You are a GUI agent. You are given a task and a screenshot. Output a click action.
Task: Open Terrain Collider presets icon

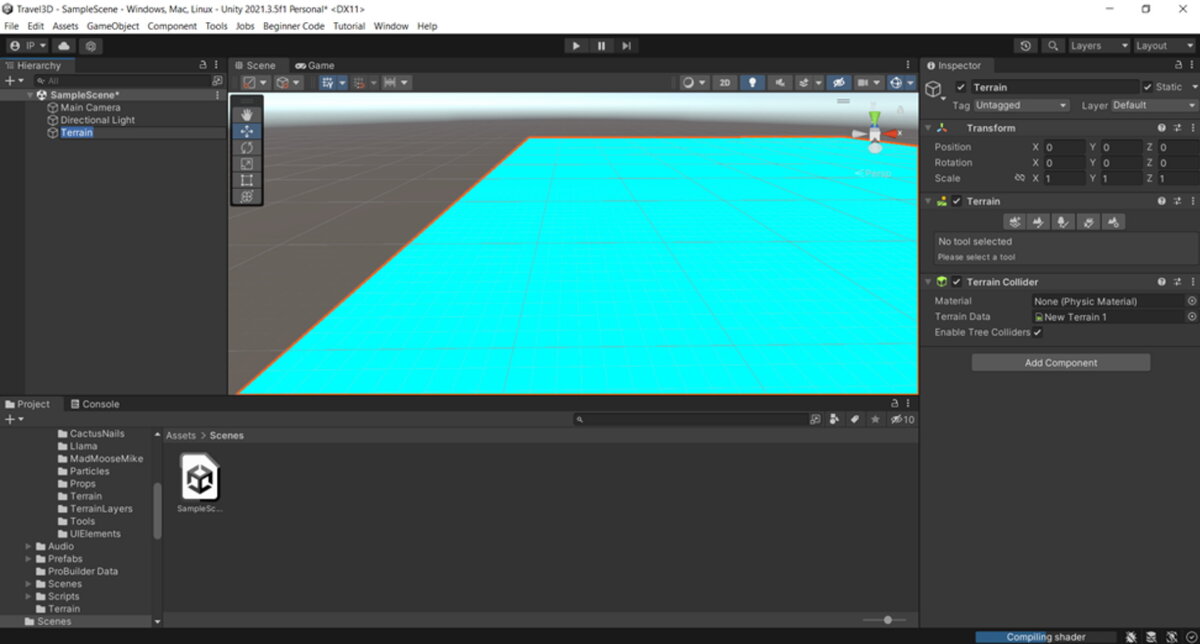tap(1177, 282)
